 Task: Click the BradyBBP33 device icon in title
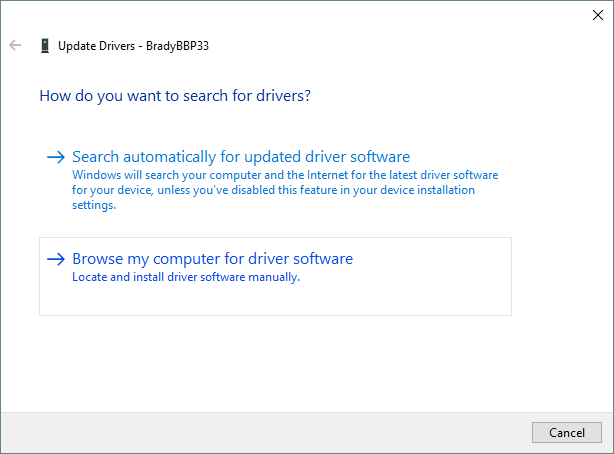45,46
